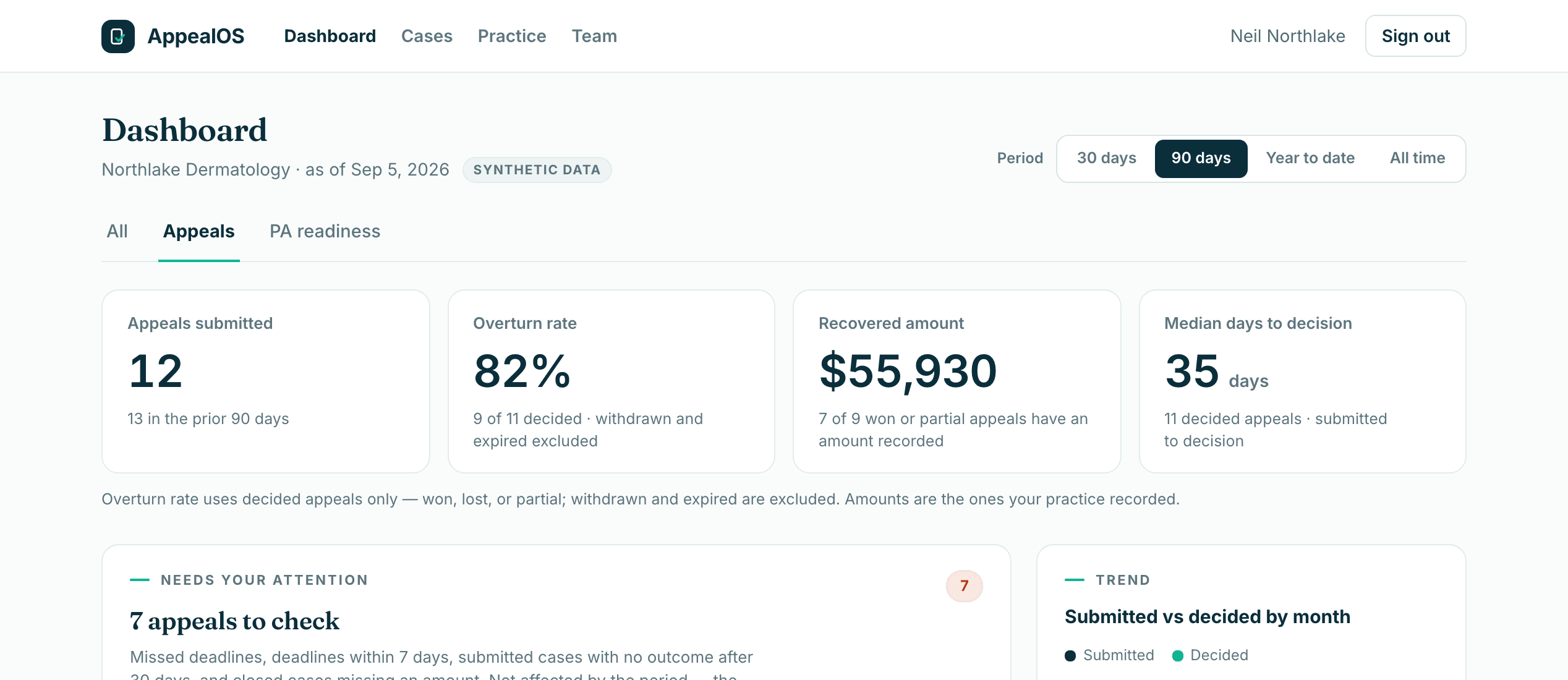Switch to the All tab

pos(117,232)
